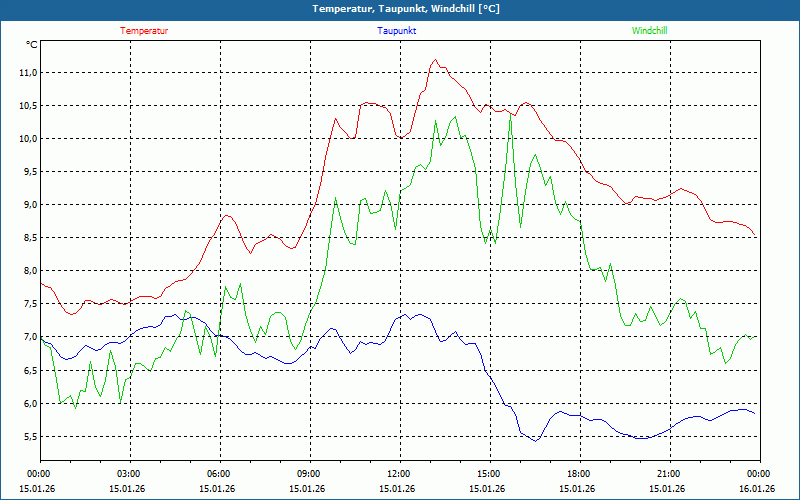Click the 11,0 y-axis value
Viewport: 800px width, 500px height.
[27, 73]
